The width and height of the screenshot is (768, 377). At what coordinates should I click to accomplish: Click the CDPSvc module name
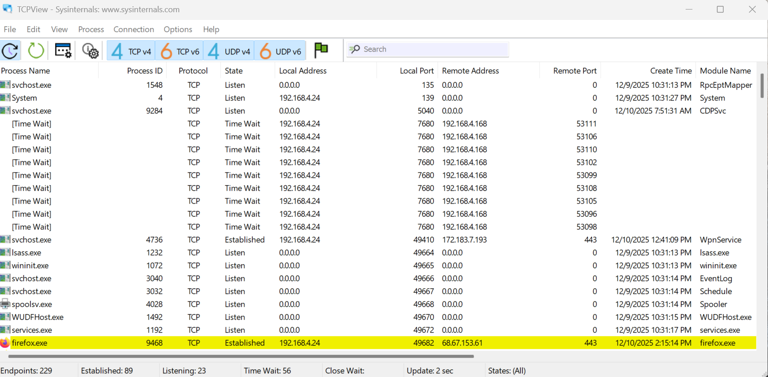pos(713,111)
